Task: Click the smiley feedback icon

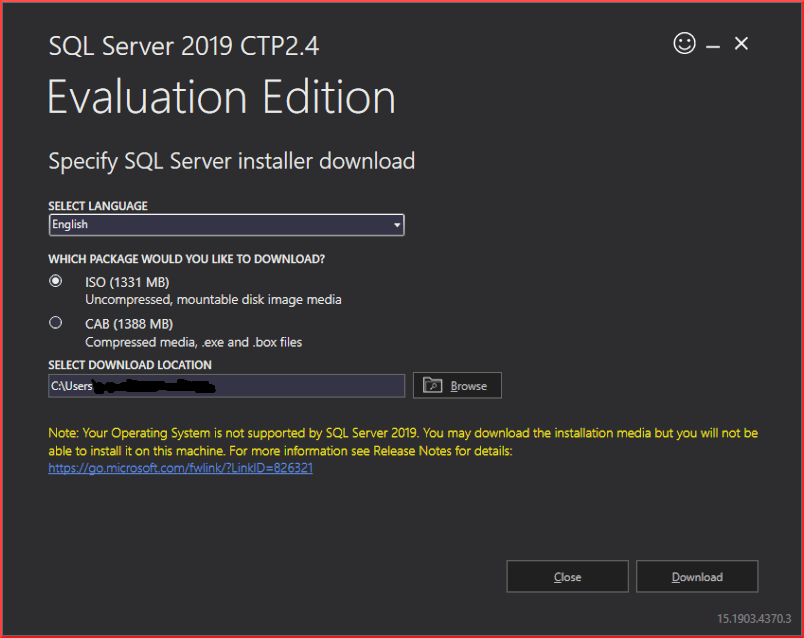Action: (x=684, y=43)
